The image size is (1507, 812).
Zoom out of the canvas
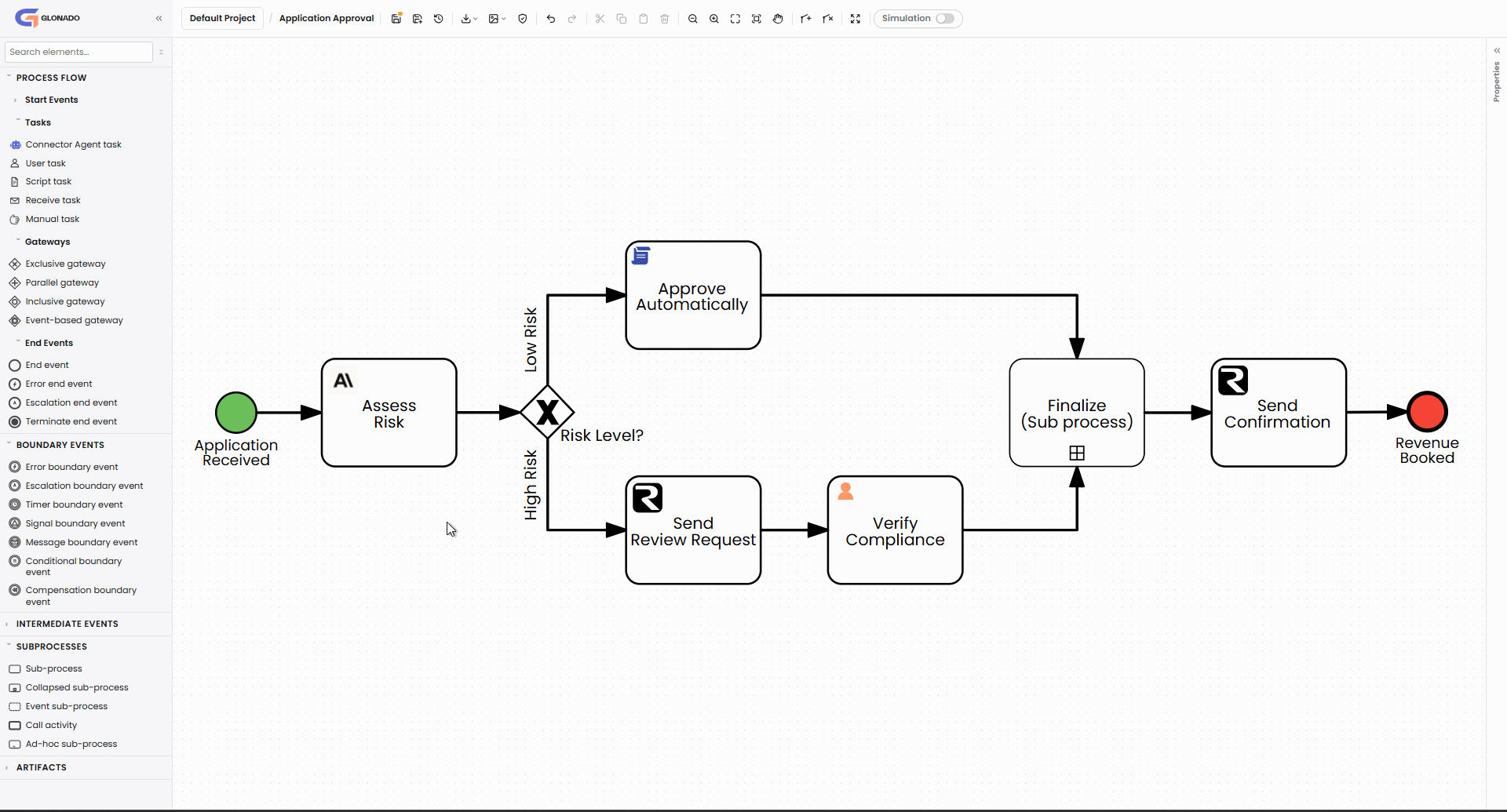click(693, 18)
